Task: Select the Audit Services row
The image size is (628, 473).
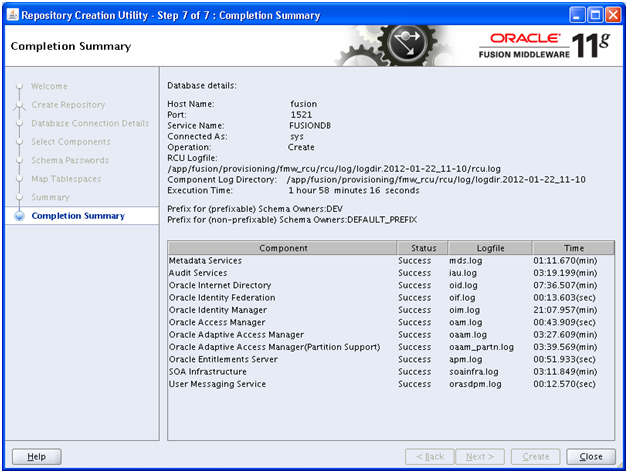Action: coord(391,273)
